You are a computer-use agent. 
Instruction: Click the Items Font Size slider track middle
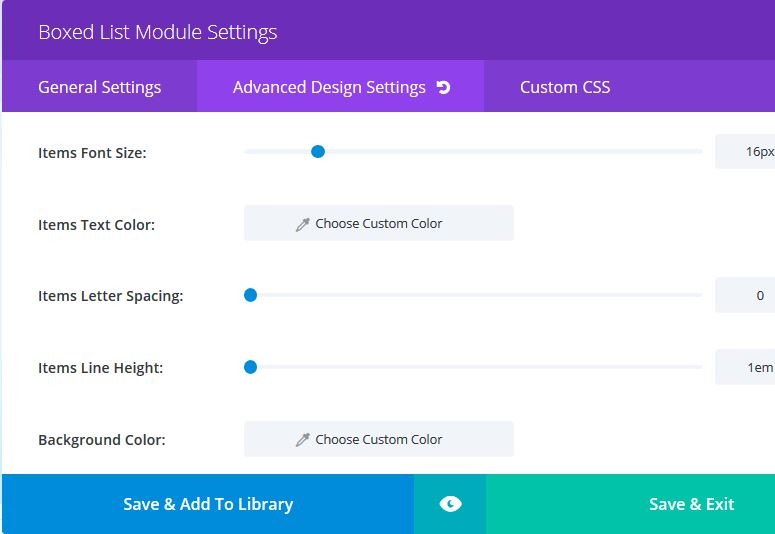473,152
